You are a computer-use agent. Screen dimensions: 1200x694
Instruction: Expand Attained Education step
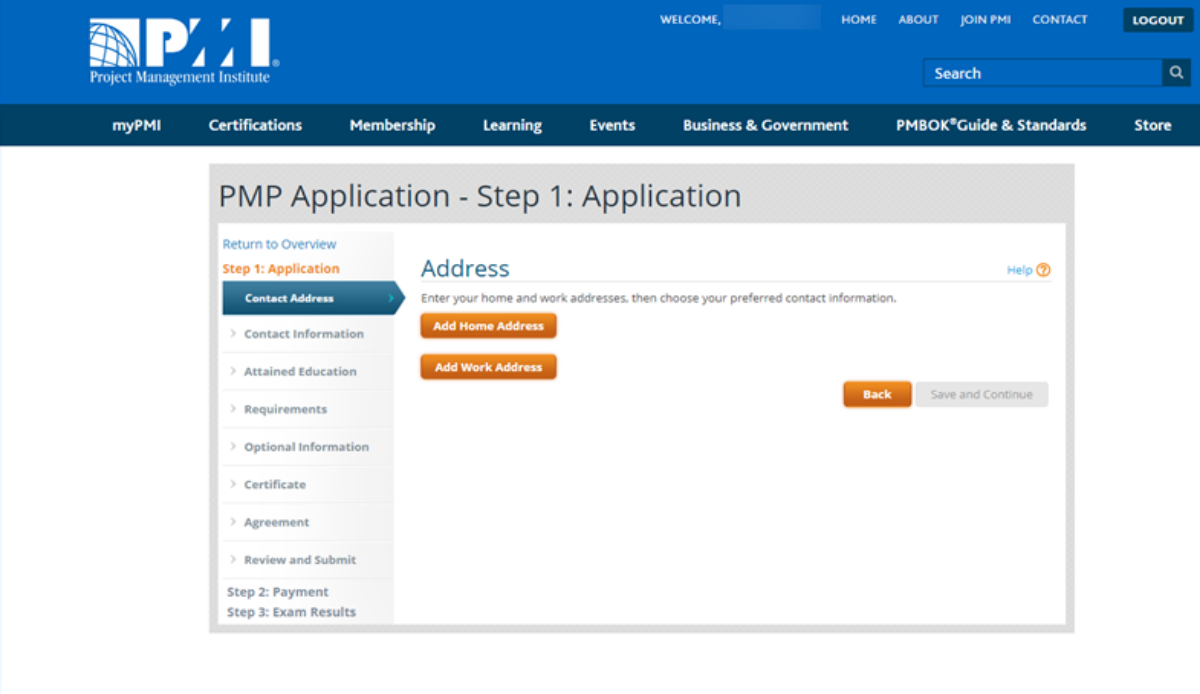300,371
